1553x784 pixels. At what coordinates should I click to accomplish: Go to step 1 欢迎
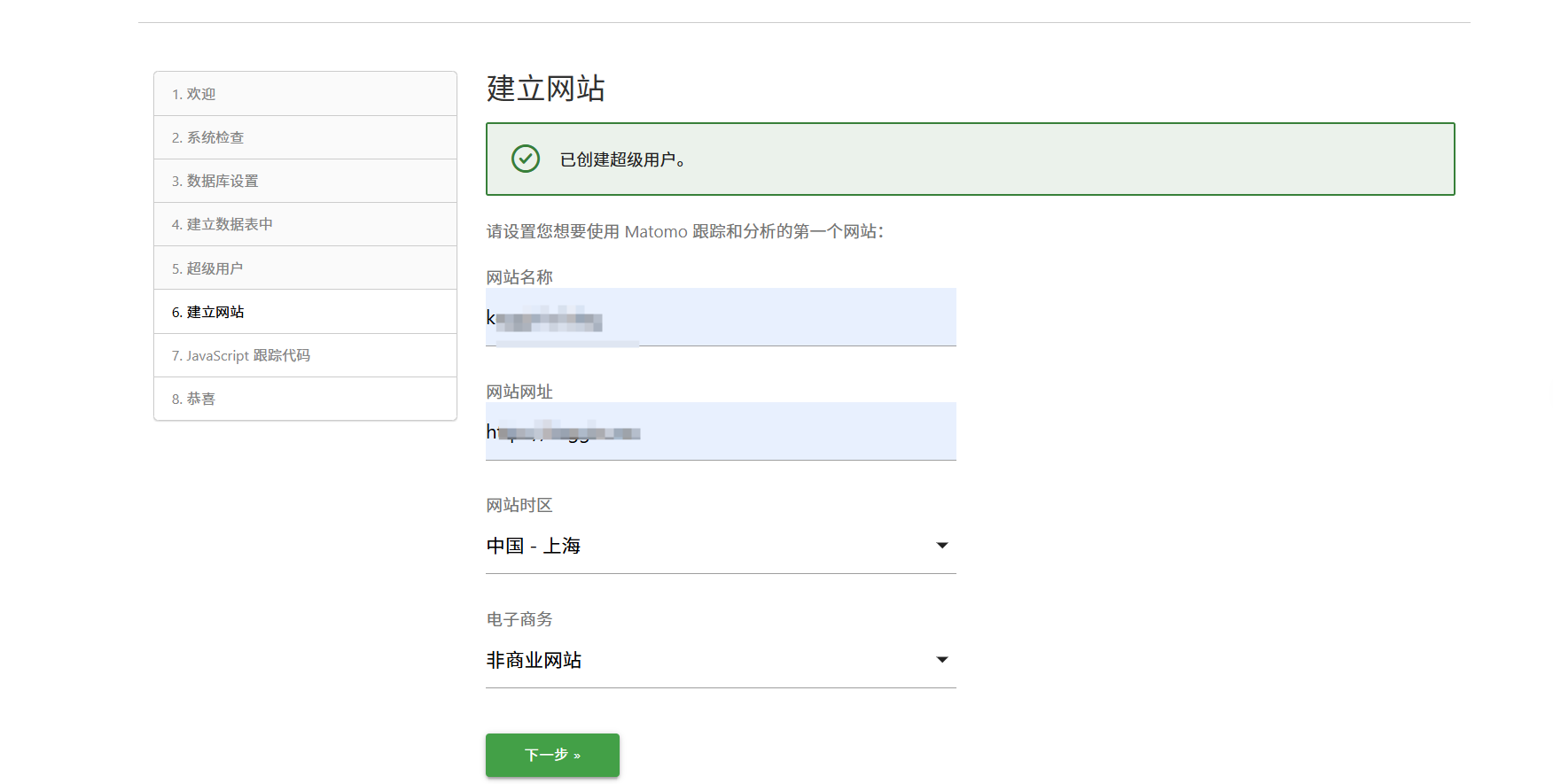pyautogui.click(x=194, y=94)
